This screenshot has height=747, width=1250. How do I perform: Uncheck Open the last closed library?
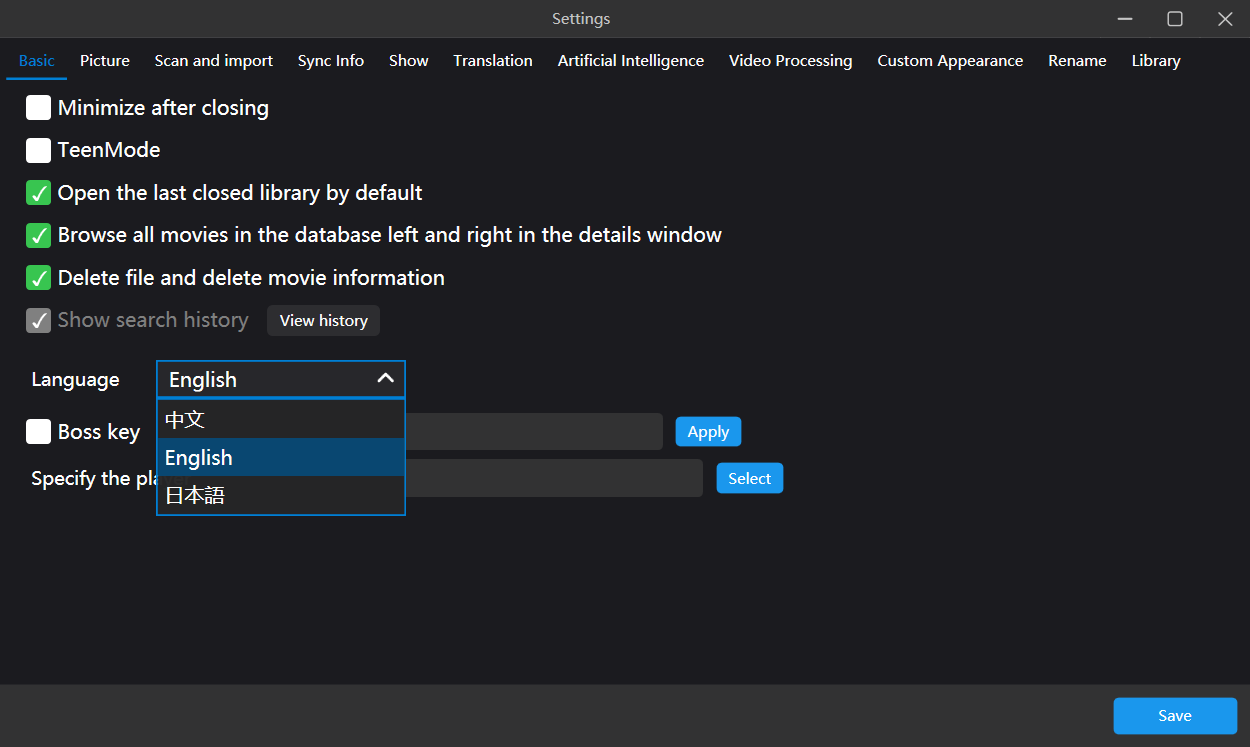(39, 193)
